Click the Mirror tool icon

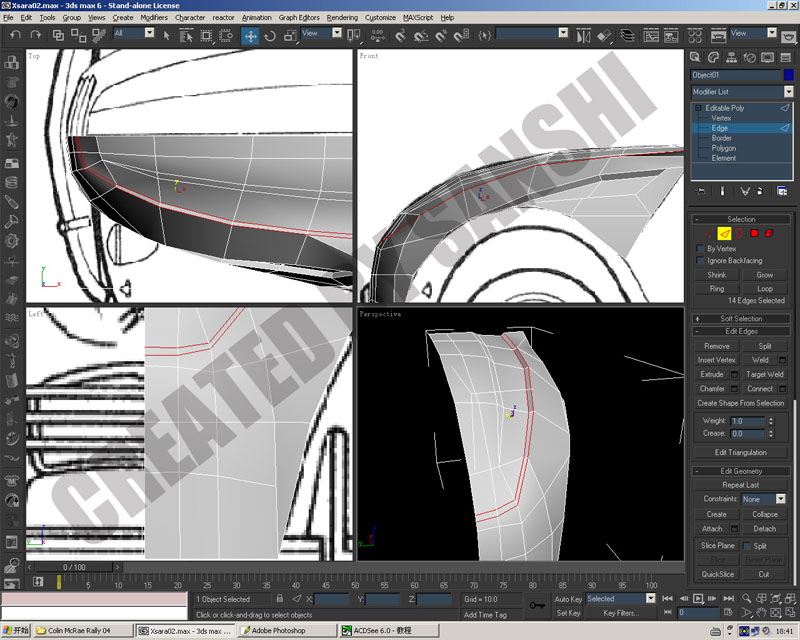tap(583, 36)
